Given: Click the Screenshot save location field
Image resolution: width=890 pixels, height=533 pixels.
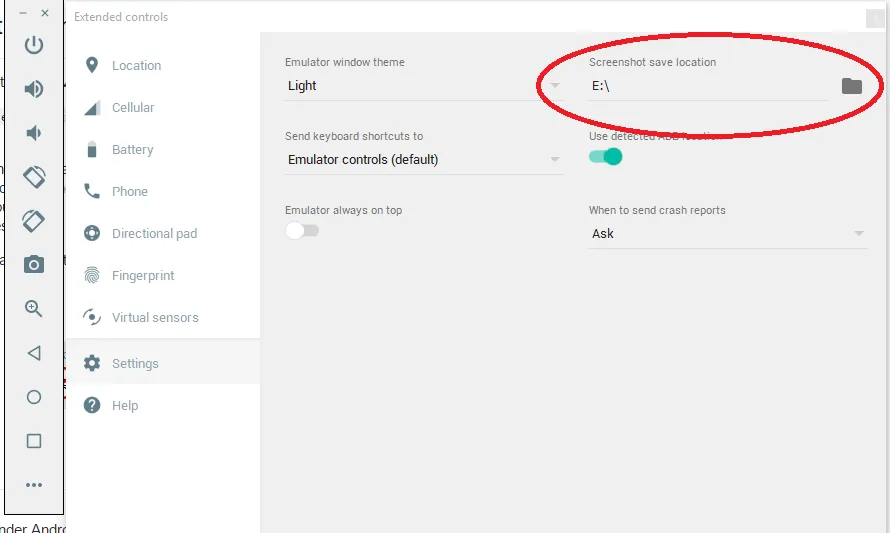Looking at the screenshot, I should click(x=706, y=86).
